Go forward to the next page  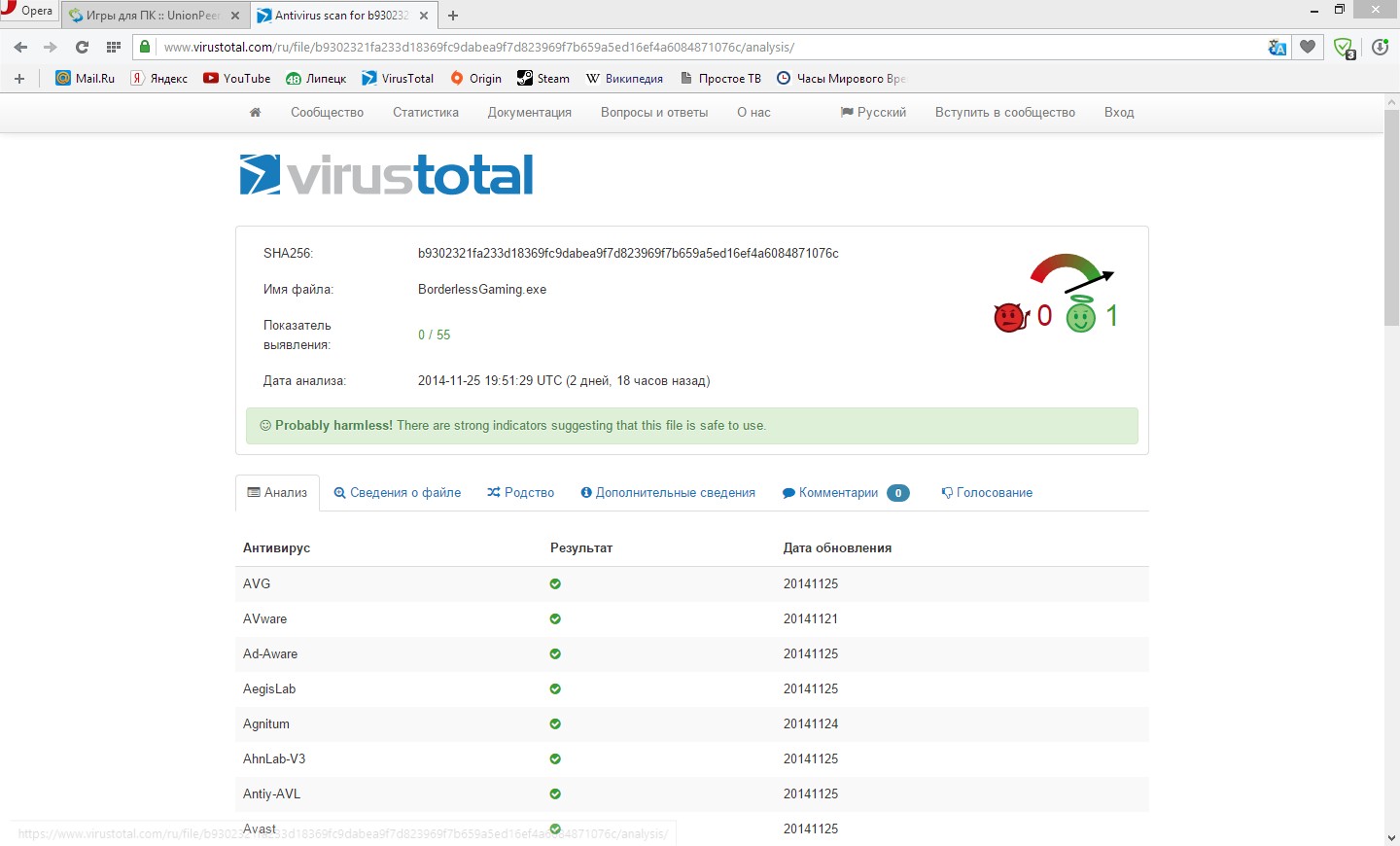[51, 47]
